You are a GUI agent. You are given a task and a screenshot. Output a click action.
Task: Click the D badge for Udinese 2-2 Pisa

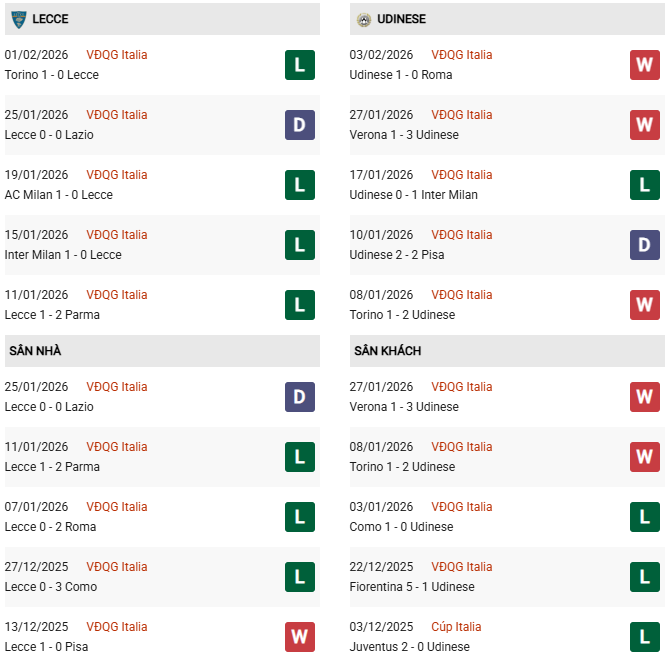644,245
